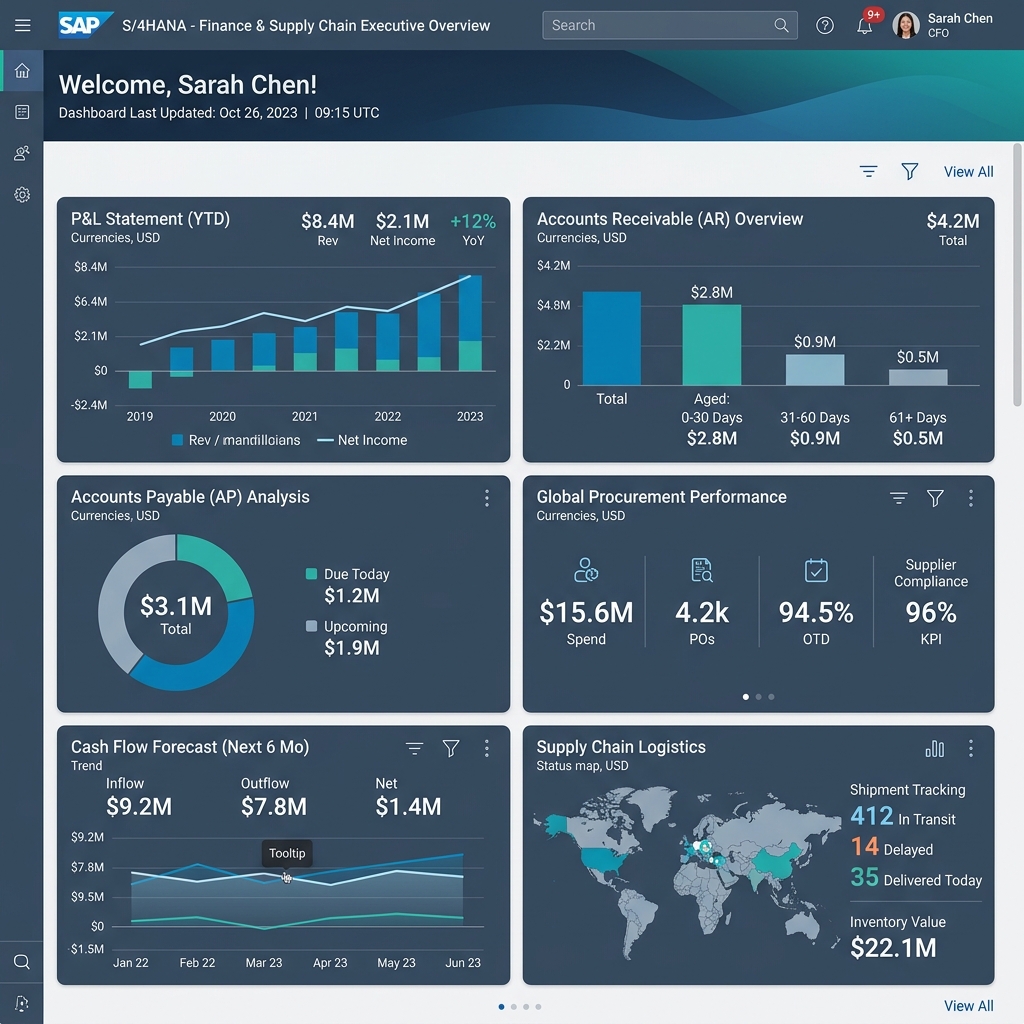Screen dimensions: 1024x1024
Task: Click the page vertical scrollbar
Action: 1017,274
